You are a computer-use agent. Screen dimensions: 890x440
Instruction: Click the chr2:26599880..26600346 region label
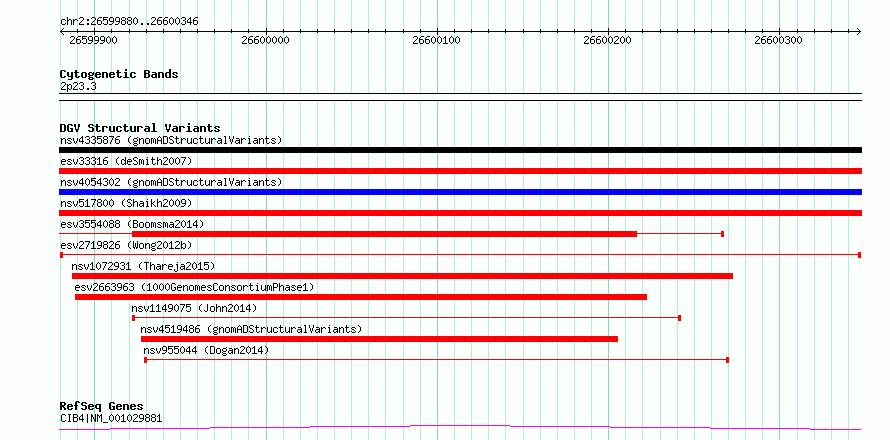[x=129, y=22]
